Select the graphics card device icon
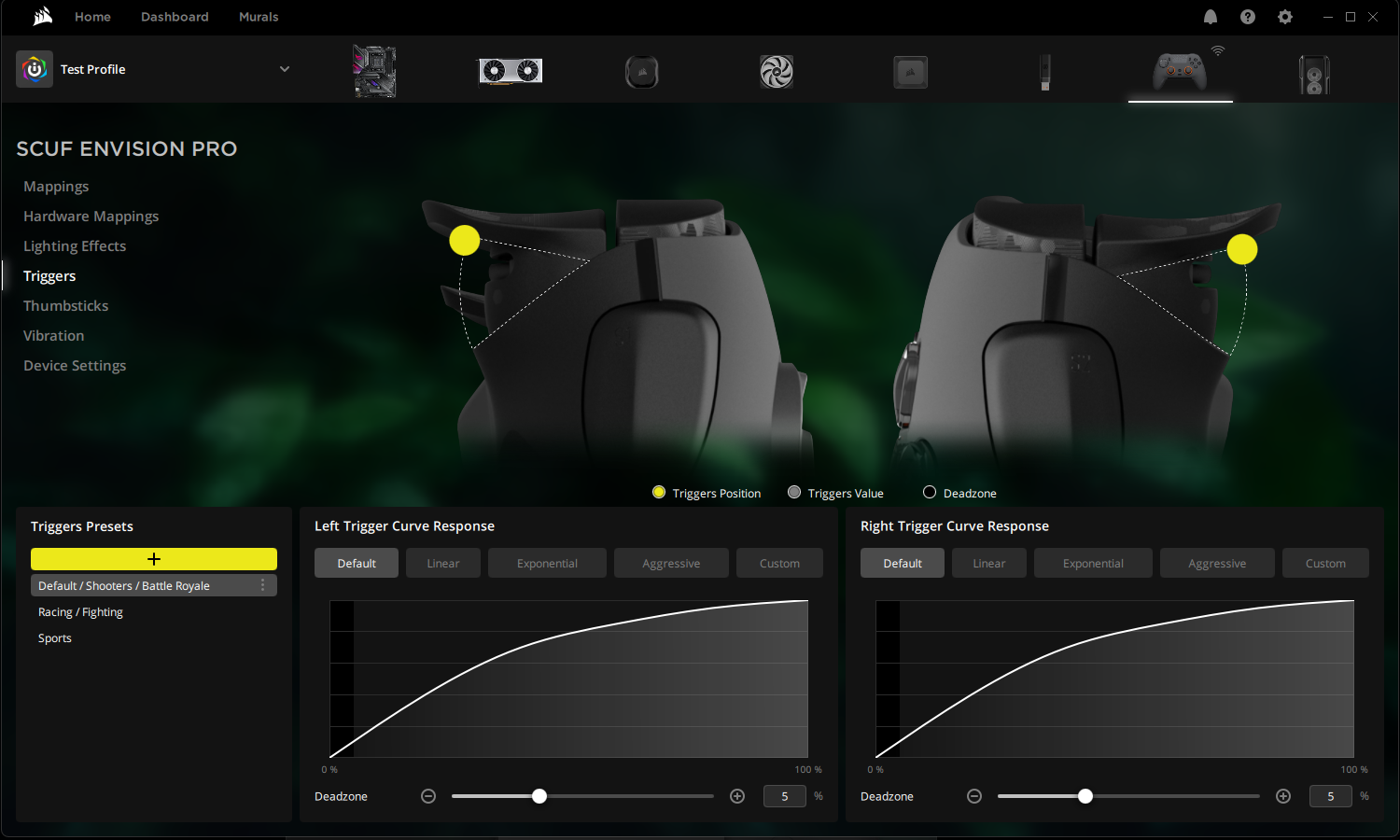 511,72
